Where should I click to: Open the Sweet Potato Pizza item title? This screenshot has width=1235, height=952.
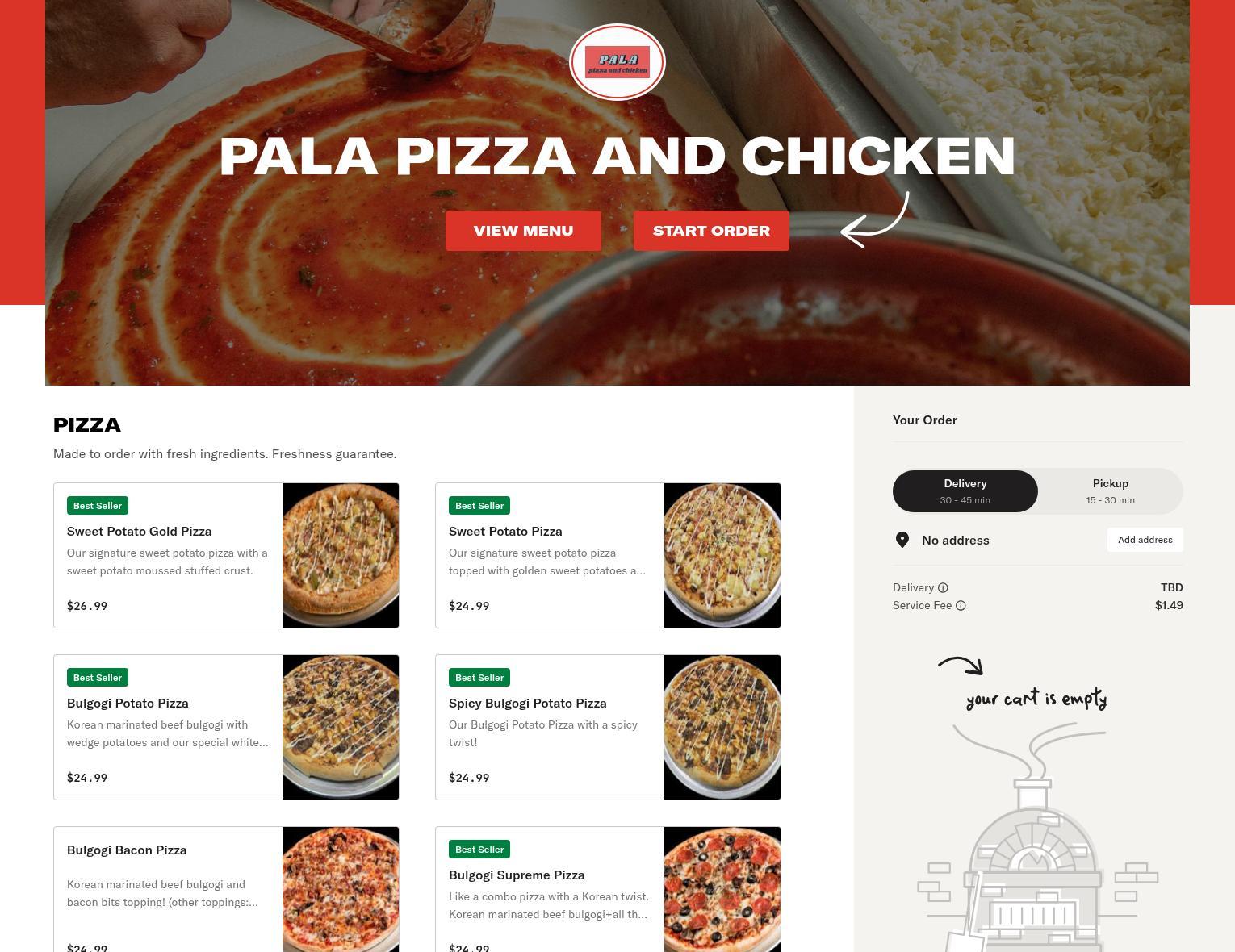click(505, 531)
